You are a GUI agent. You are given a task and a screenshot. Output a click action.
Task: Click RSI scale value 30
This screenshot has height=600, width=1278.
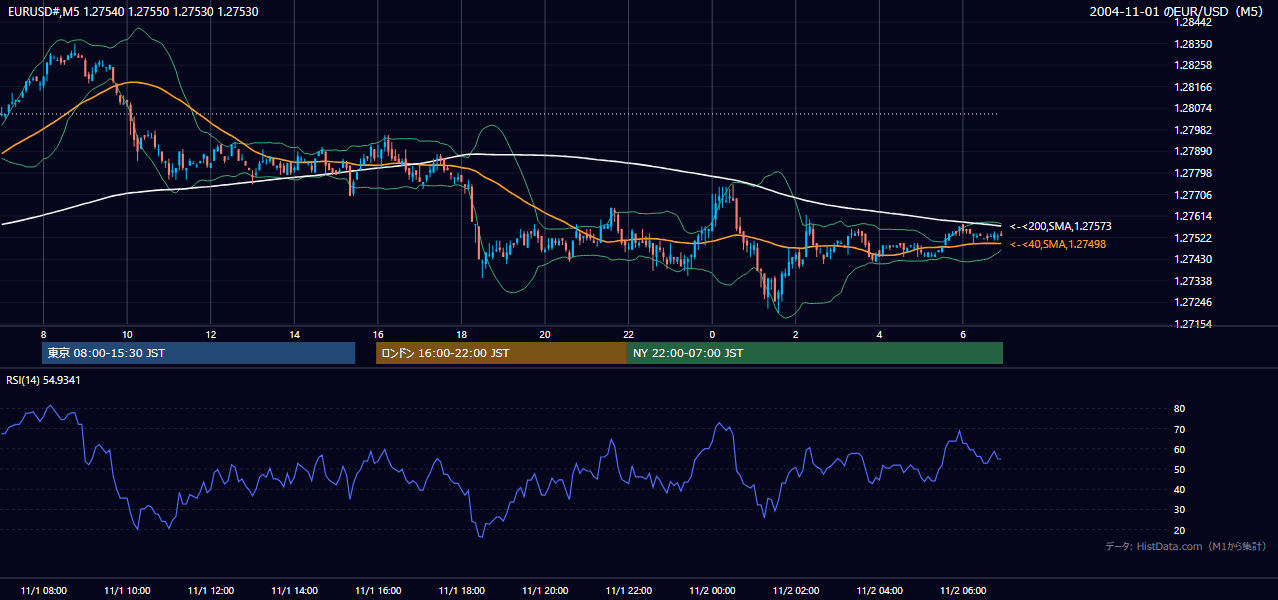[x=1179, y=510]
